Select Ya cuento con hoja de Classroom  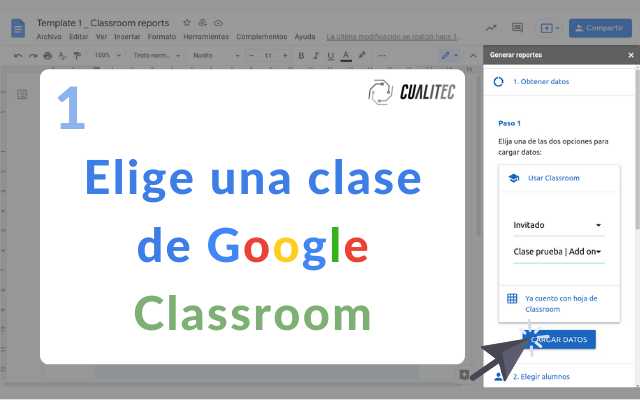click(559, 304)
